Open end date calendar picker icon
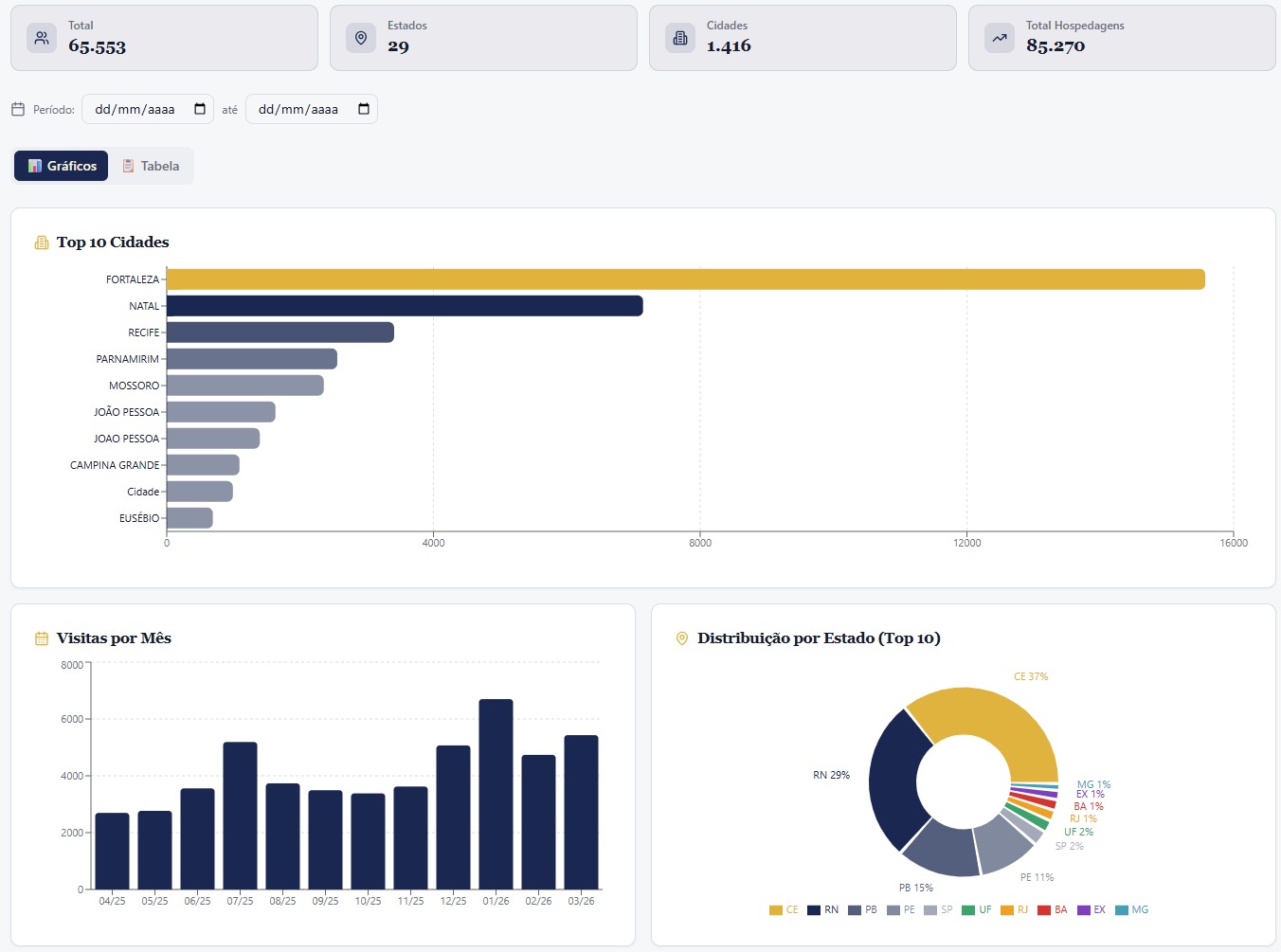Screen dimensions: 1281x952 pyautogui.click(x=364, y=109)
